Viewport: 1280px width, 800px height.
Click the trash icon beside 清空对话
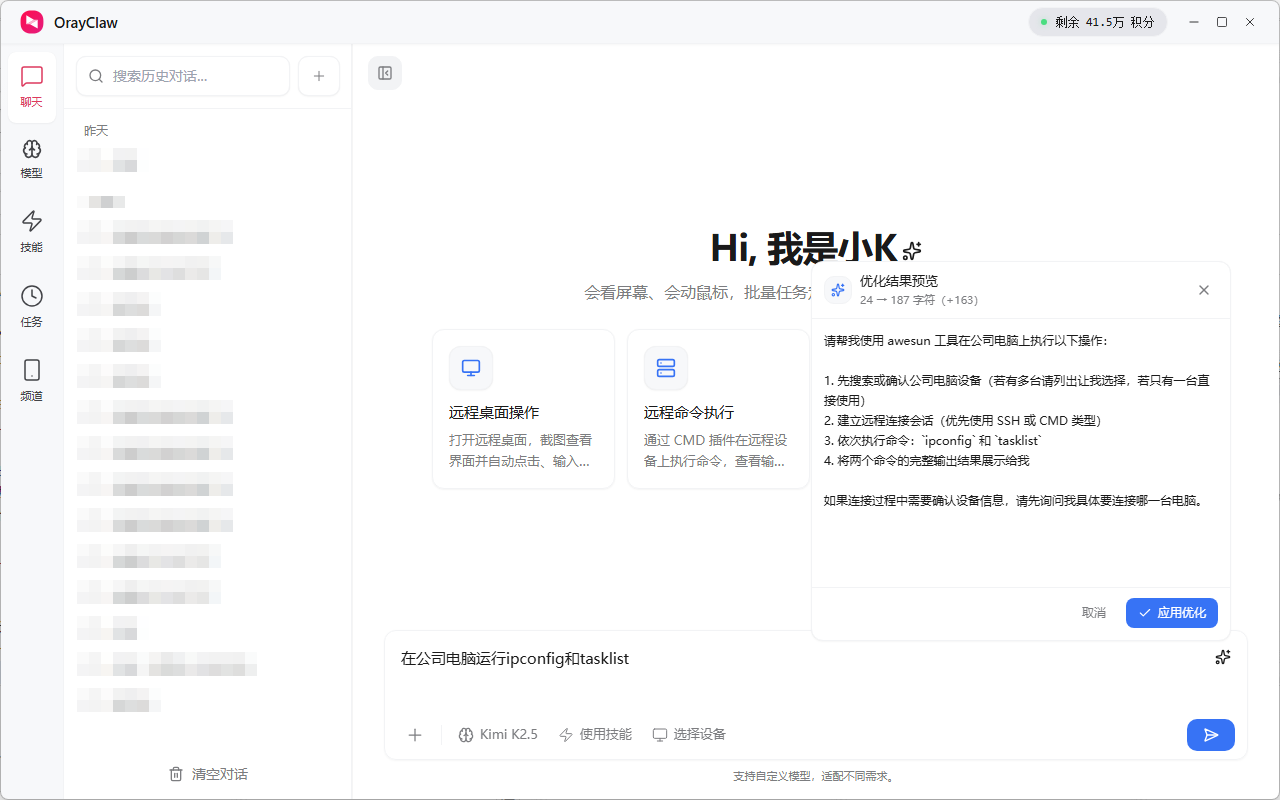point(176,774)
